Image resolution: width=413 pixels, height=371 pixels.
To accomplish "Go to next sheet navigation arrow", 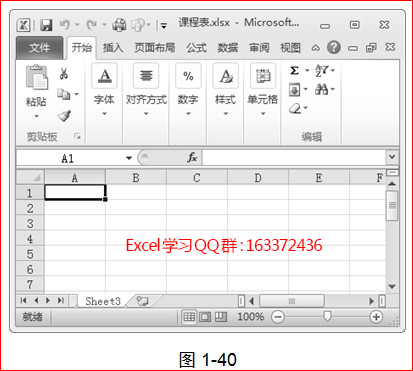I will pyautogui.click(x=48, y=301).
